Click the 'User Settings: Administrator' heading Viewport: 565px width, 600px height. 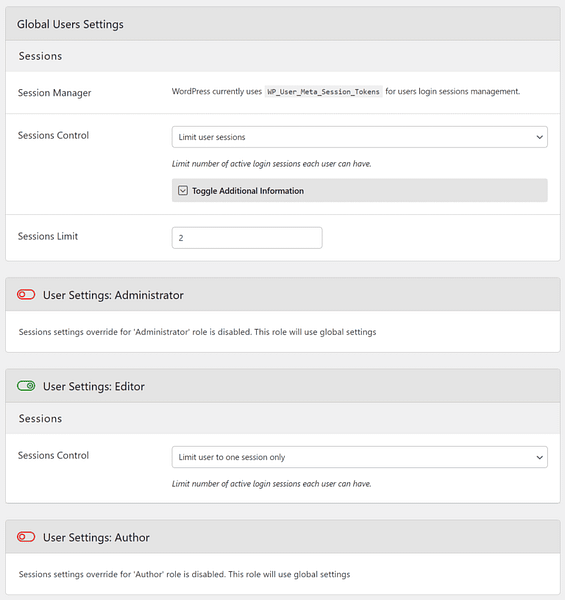pos(113,295)
